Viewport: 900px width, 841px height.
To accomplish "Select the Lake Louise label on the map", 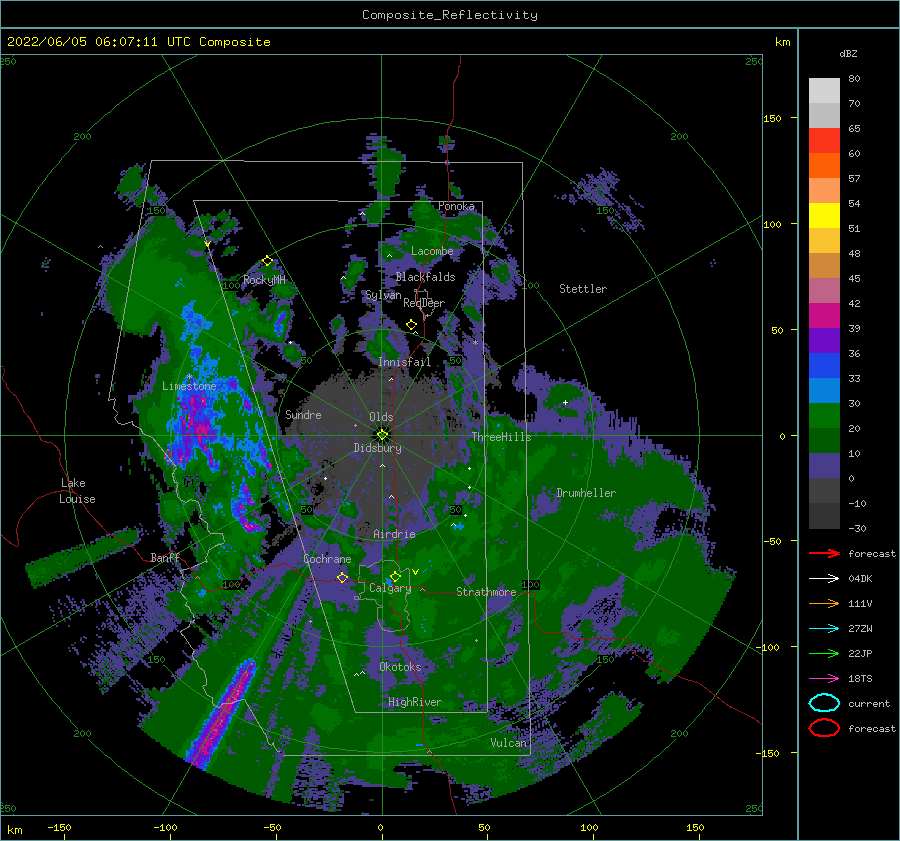I will point(77,491).
